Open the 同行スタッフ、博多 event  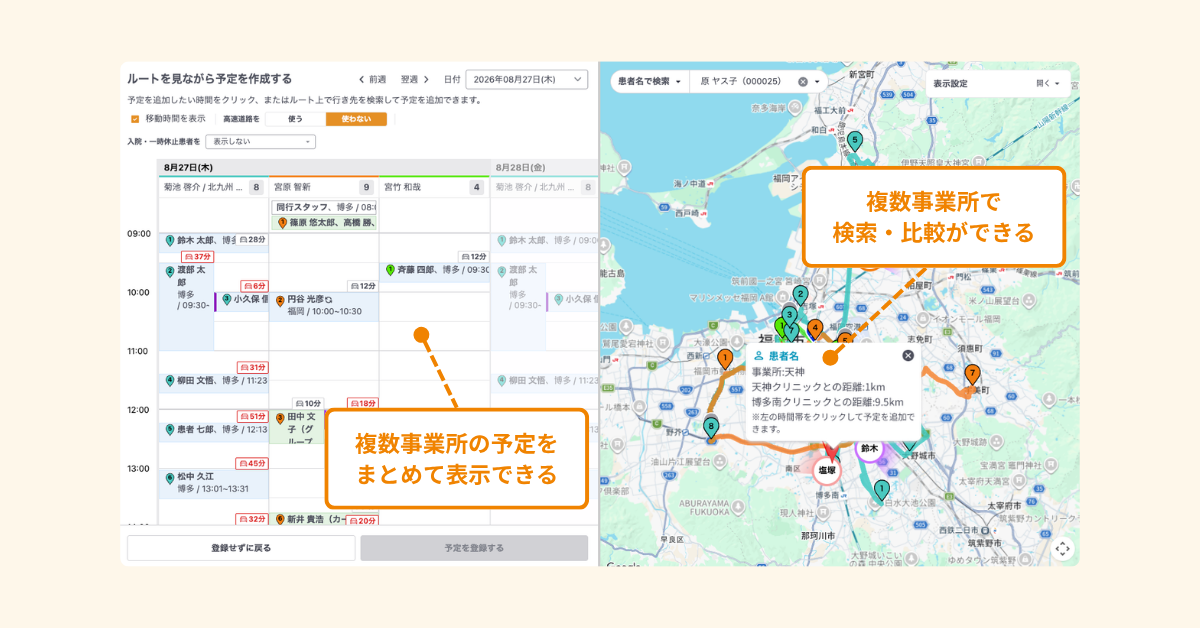pos(325,207)
